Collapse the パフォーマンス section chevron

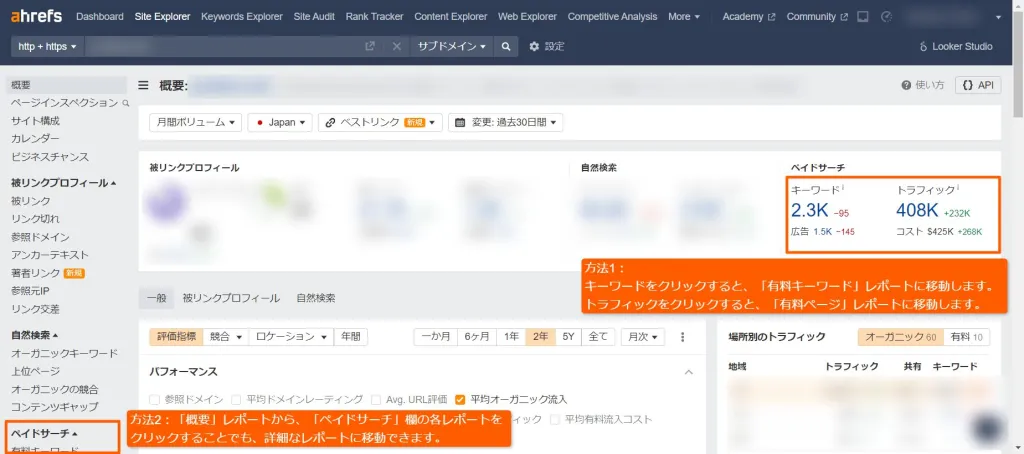coord(688,372)
